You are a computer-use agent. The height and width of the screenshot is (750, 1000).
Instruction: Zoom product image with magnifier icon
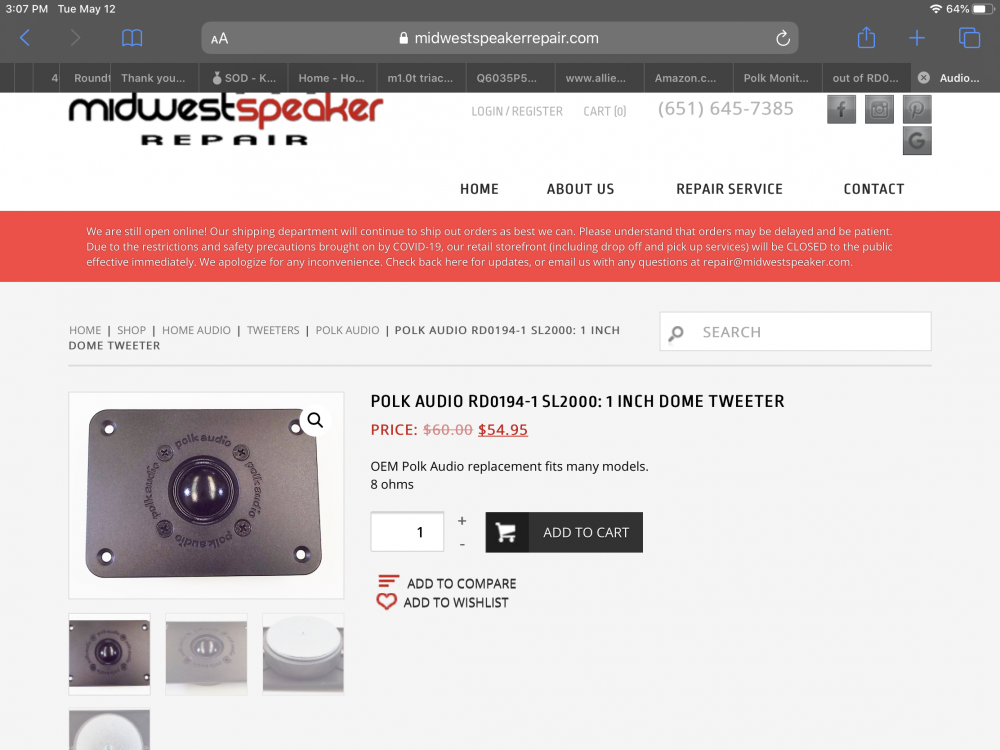point(315,420)
